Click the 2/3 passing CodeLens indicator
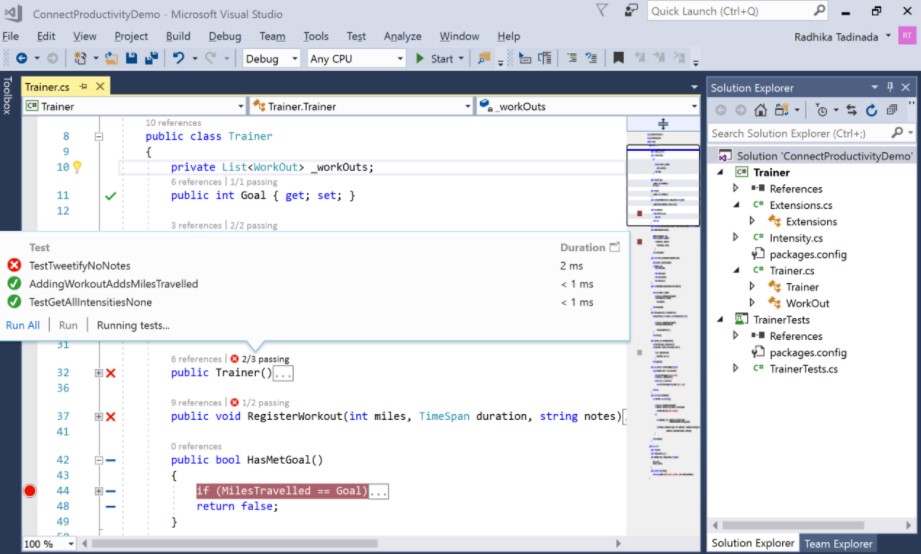The height and width of the screenshot is (554, 921). [x=260, y=359]
